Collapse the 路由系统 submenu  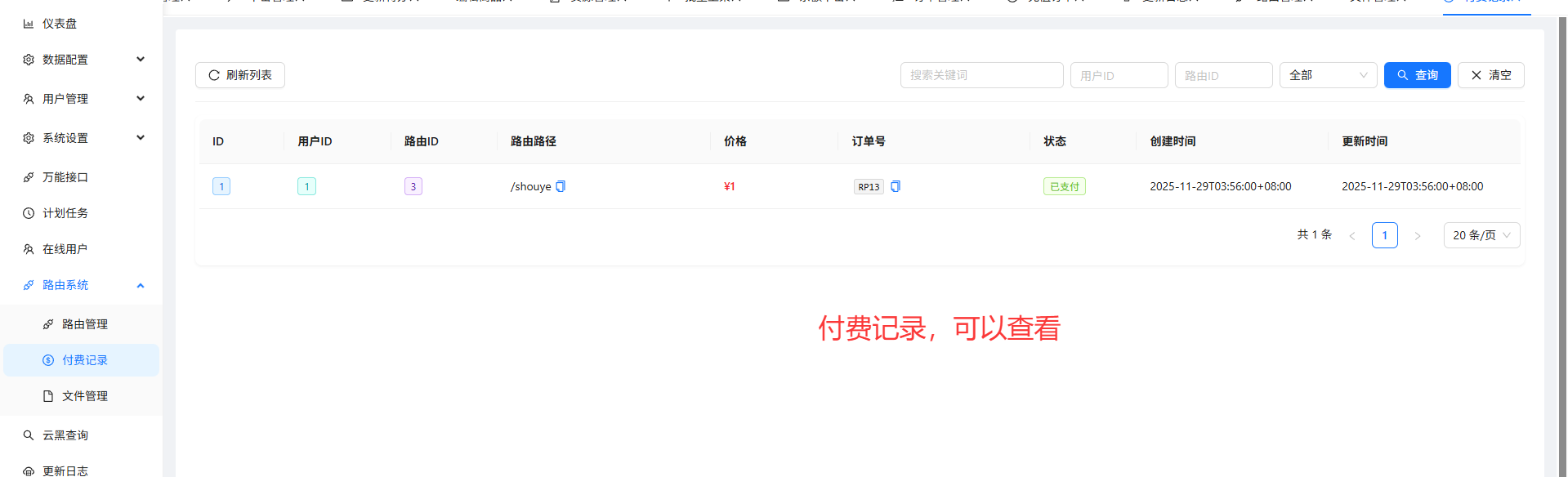(x=82, y=285)
